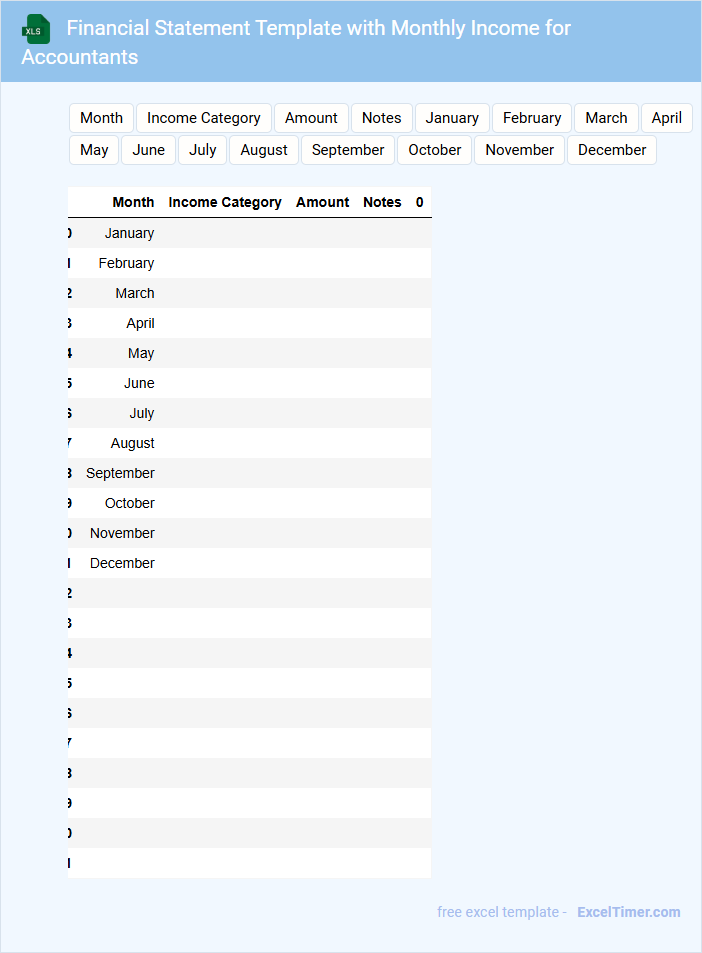
Task: Select the Notes column header in table
Action: pyautogui.click(x=382, y=202)
